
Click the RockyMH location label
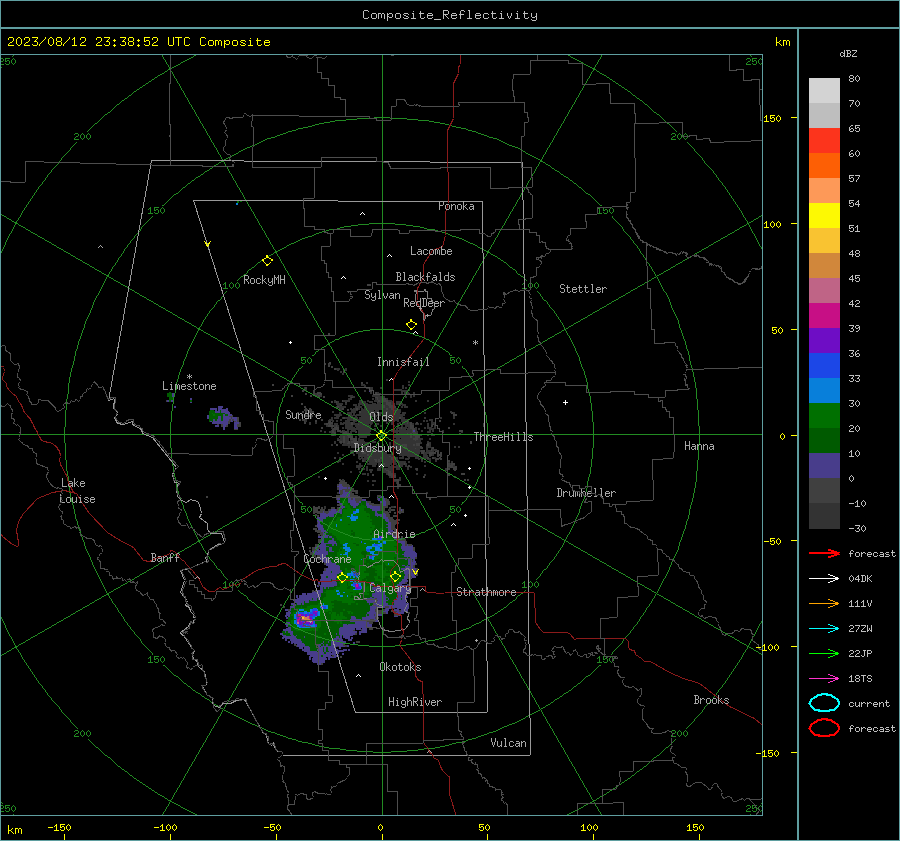pos(264,280)
